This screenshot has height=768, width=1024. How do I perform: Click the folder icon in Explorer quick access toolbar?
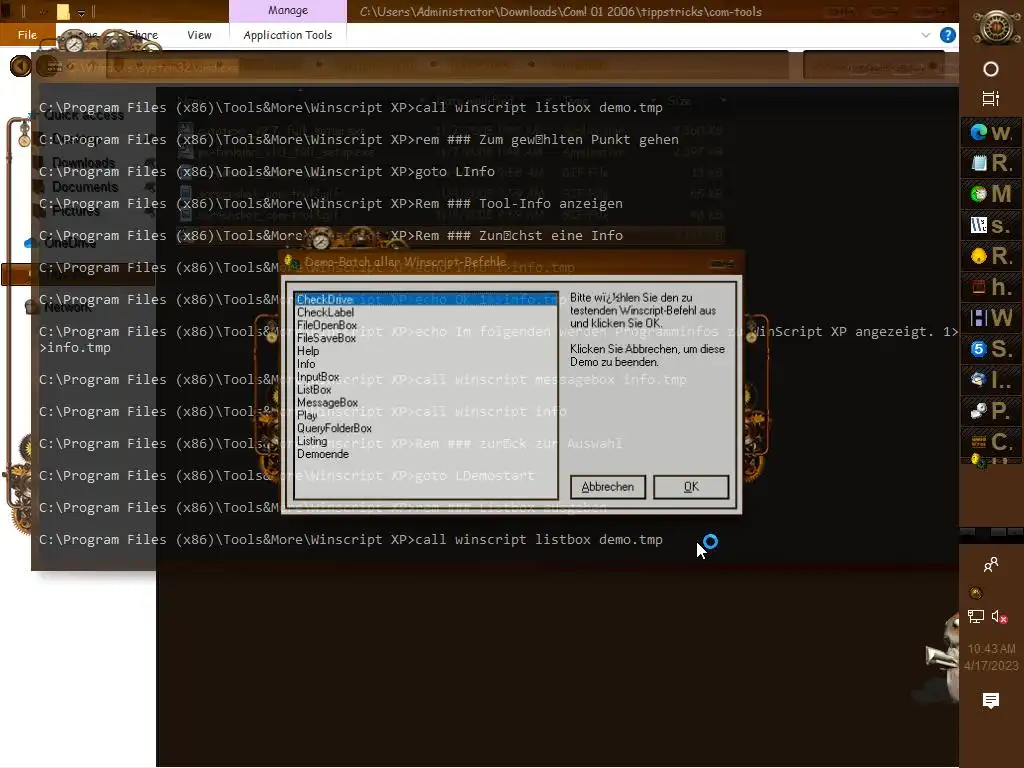pos(63,12)
